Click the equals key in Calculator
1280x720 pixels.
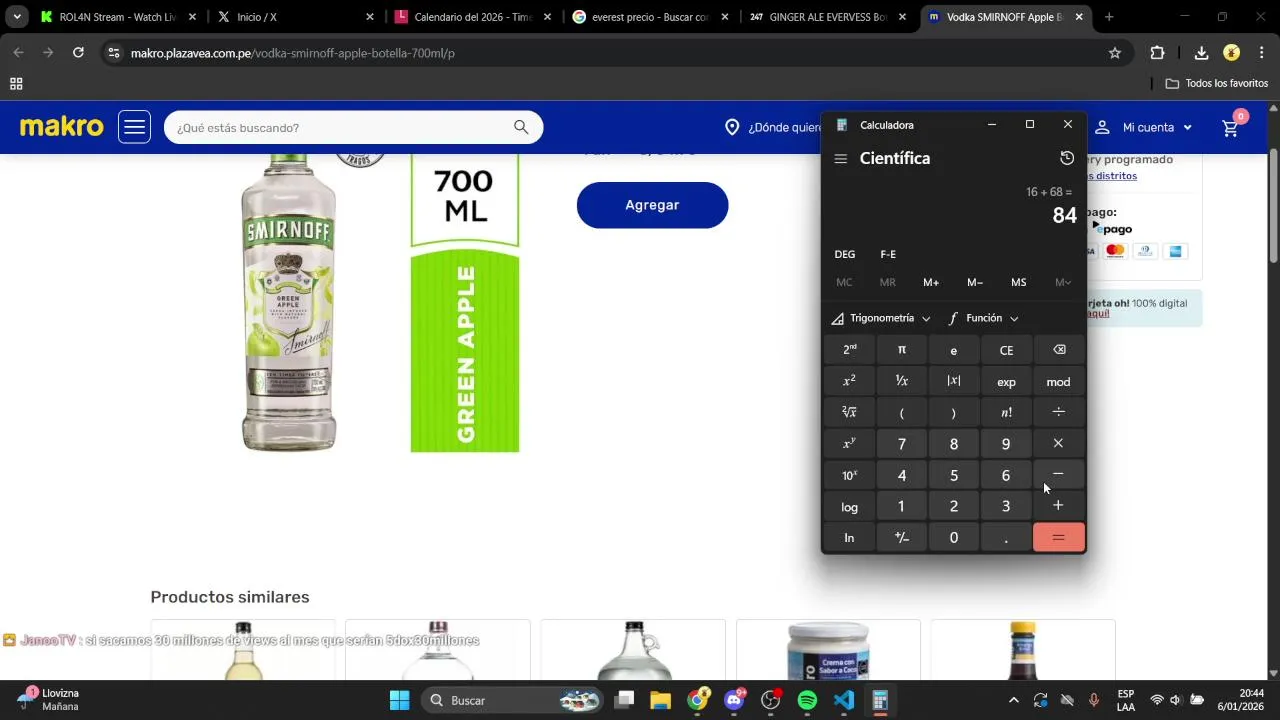point(1059,538)
